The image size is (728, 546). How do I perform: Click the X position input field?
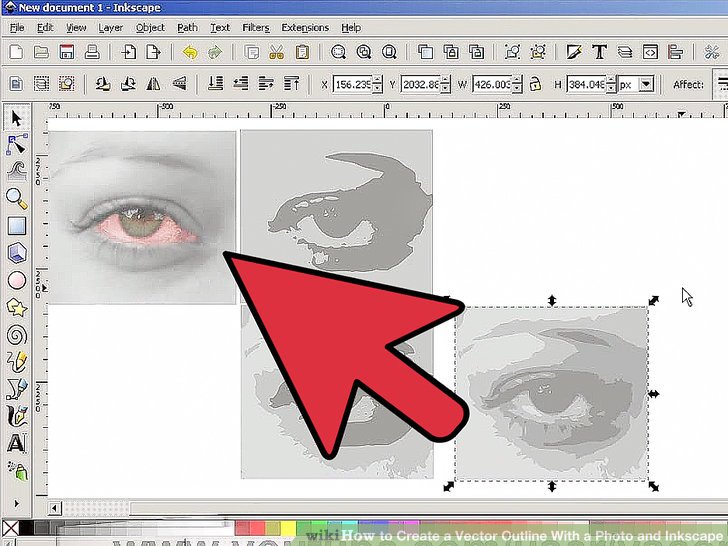coord(352,84)
